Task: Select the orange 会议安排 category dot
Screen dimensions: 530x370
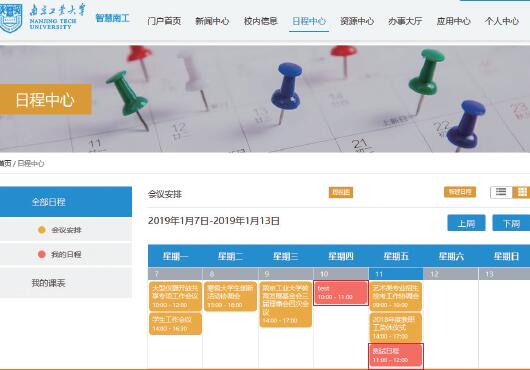Action: click(42, 230)
